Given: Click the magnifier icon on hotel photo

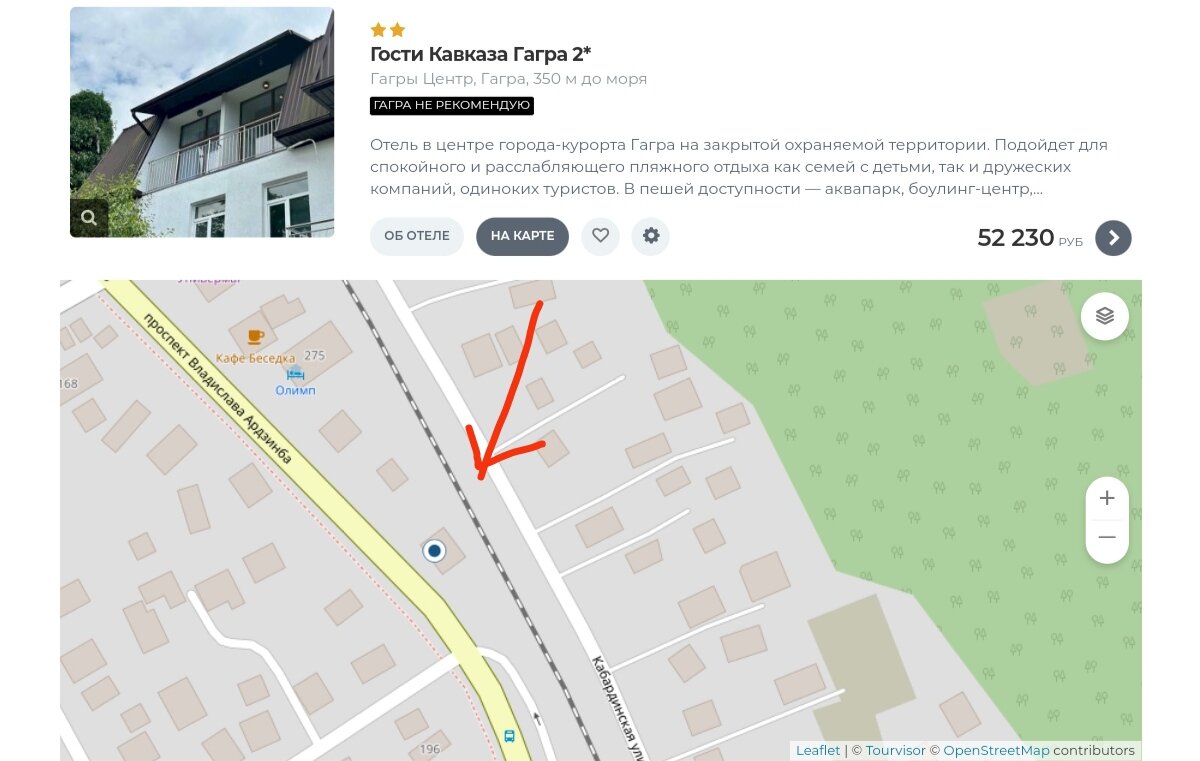Looking at the screenshot, I should click(x=89, y=217).
